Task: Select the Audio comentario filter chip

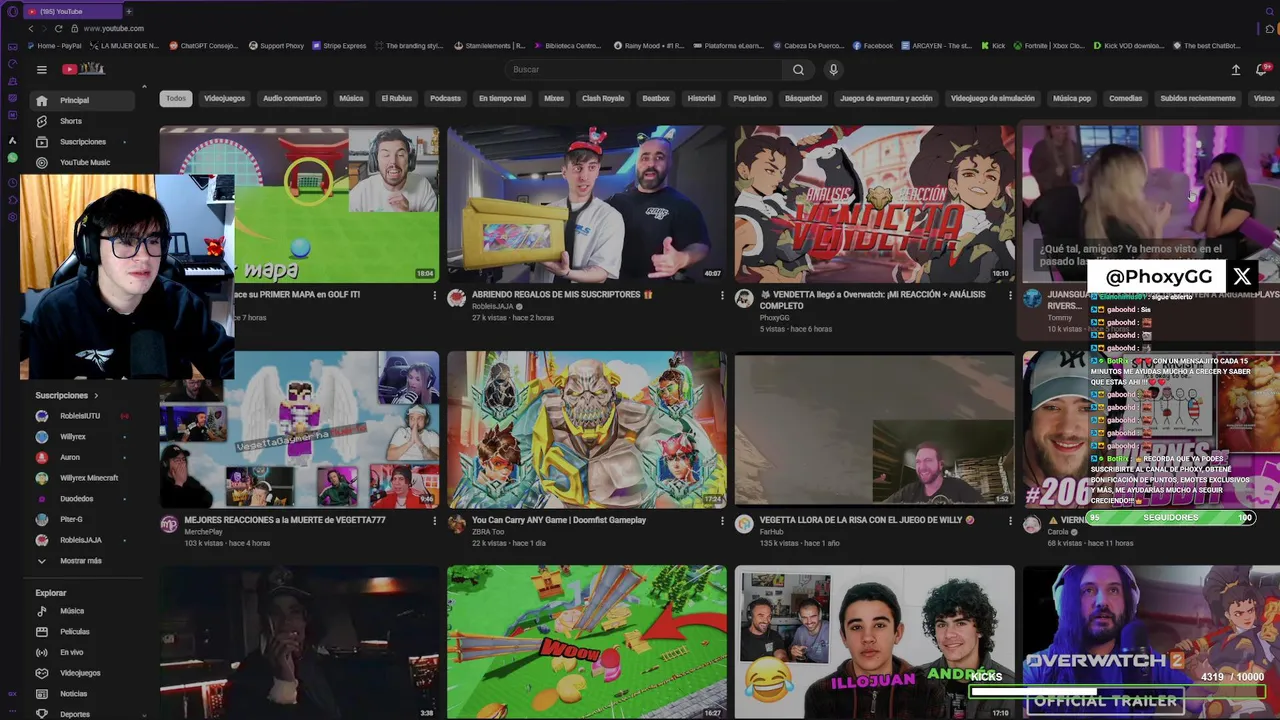Action: [292, 98]
